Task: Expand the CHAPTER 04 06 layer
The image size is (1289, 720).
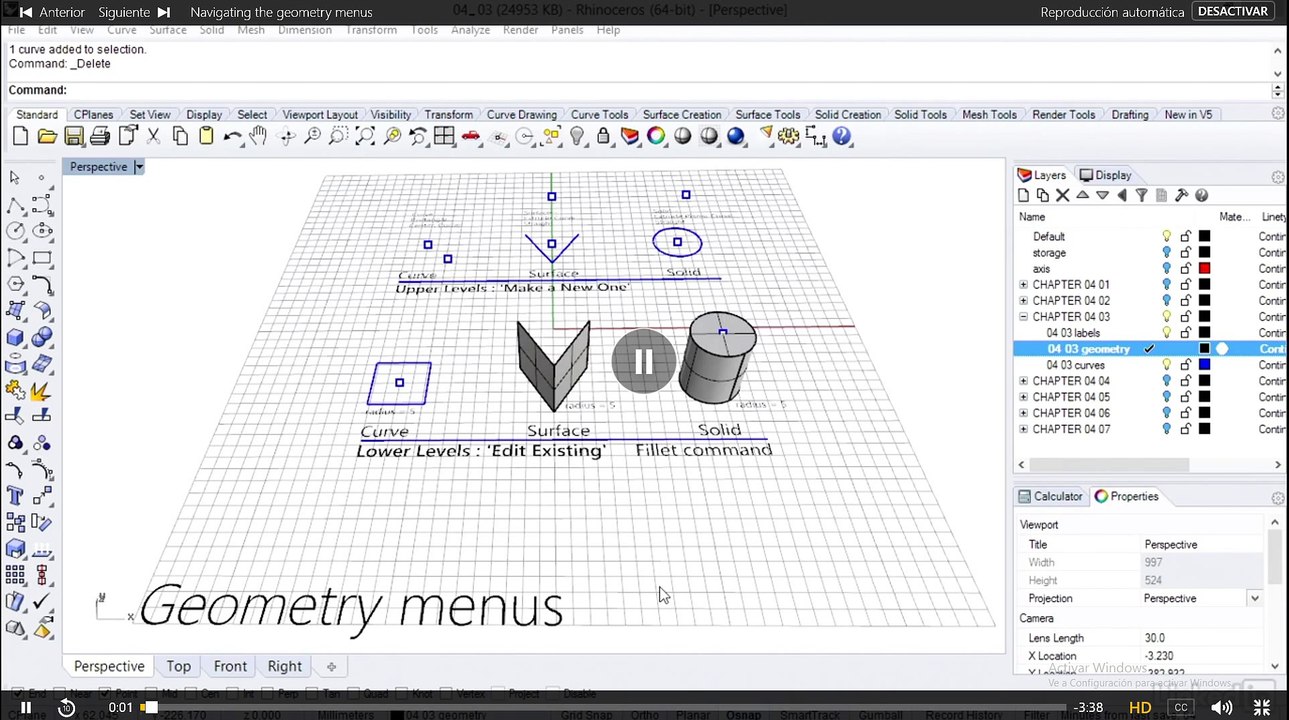Action: pos(1023,413)
